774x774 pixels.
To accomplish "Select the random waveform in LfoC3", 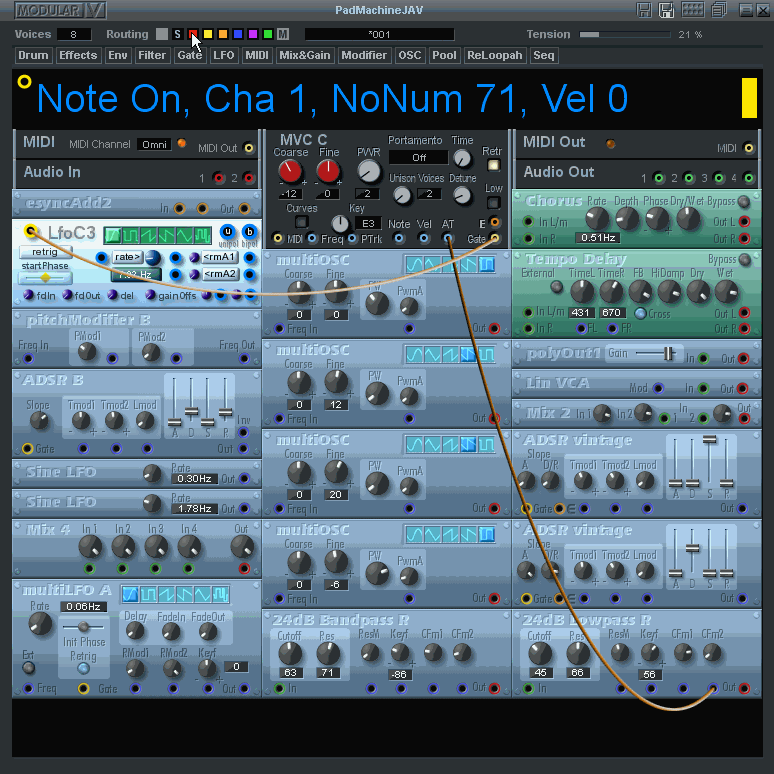I will click(202, 235).
